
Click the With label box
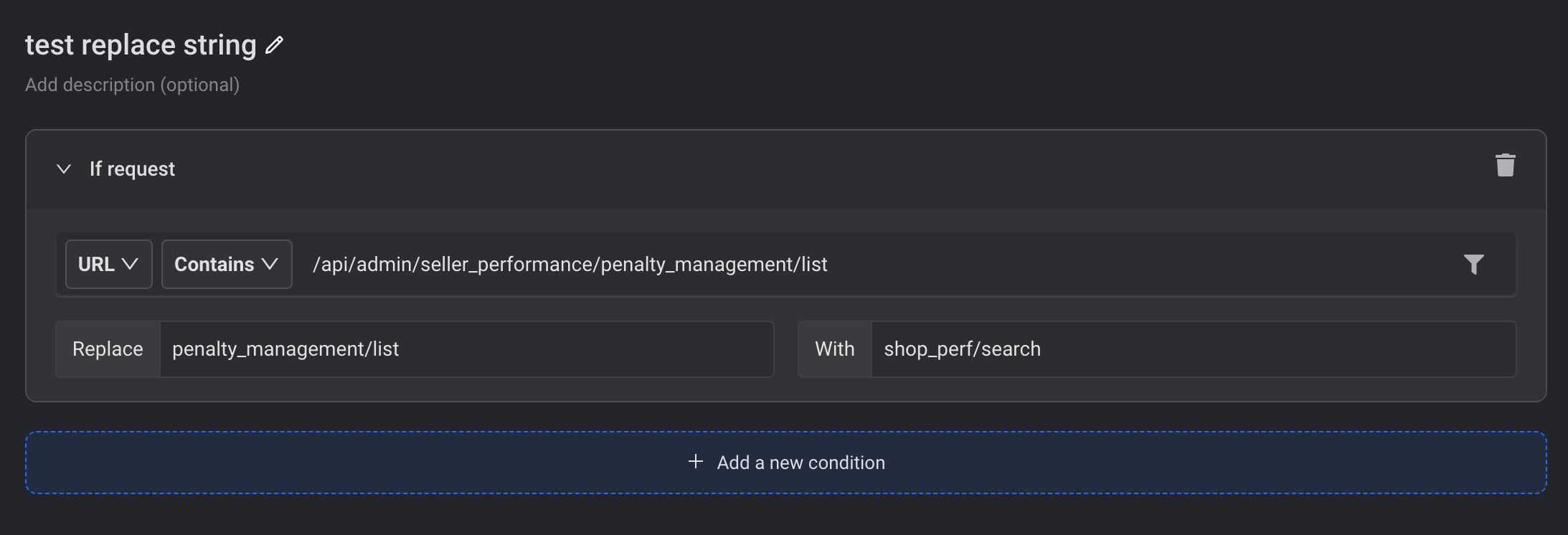(834, 349)
